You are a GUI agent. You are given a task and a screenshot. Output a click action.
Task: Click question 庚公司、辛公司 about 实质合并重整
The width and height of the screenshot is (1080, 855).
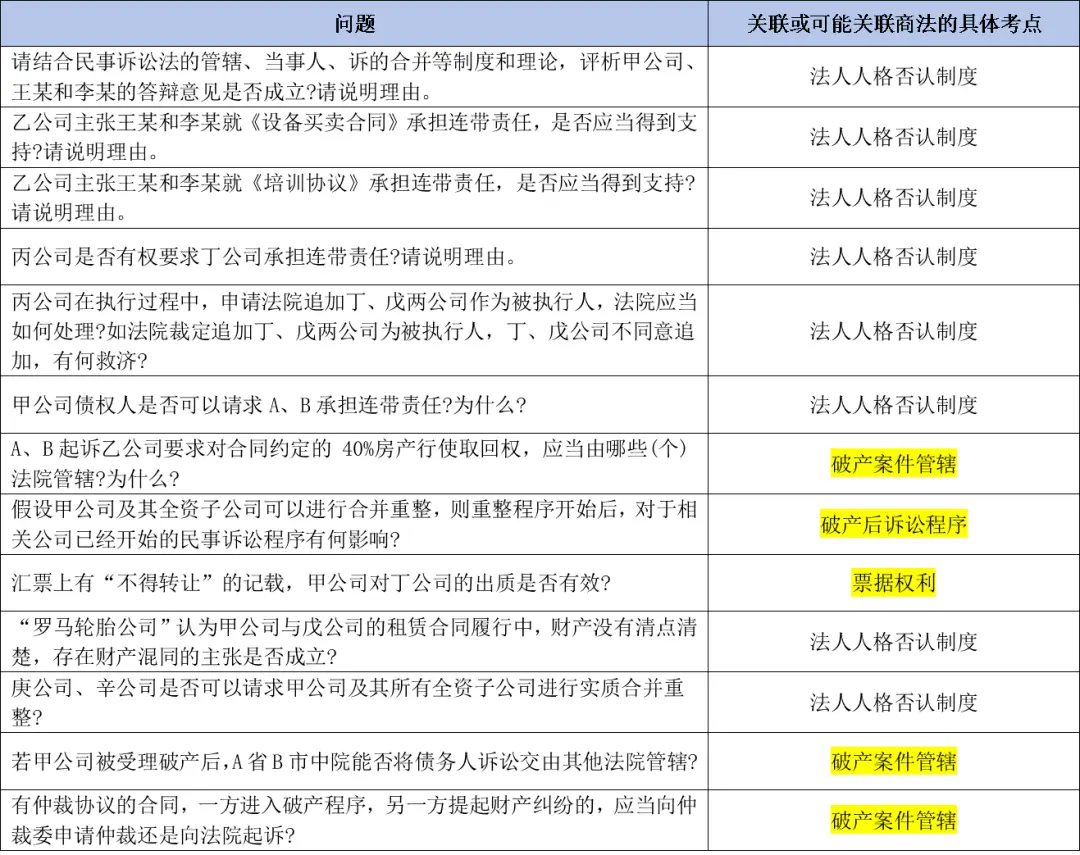(x=348, y=702)
